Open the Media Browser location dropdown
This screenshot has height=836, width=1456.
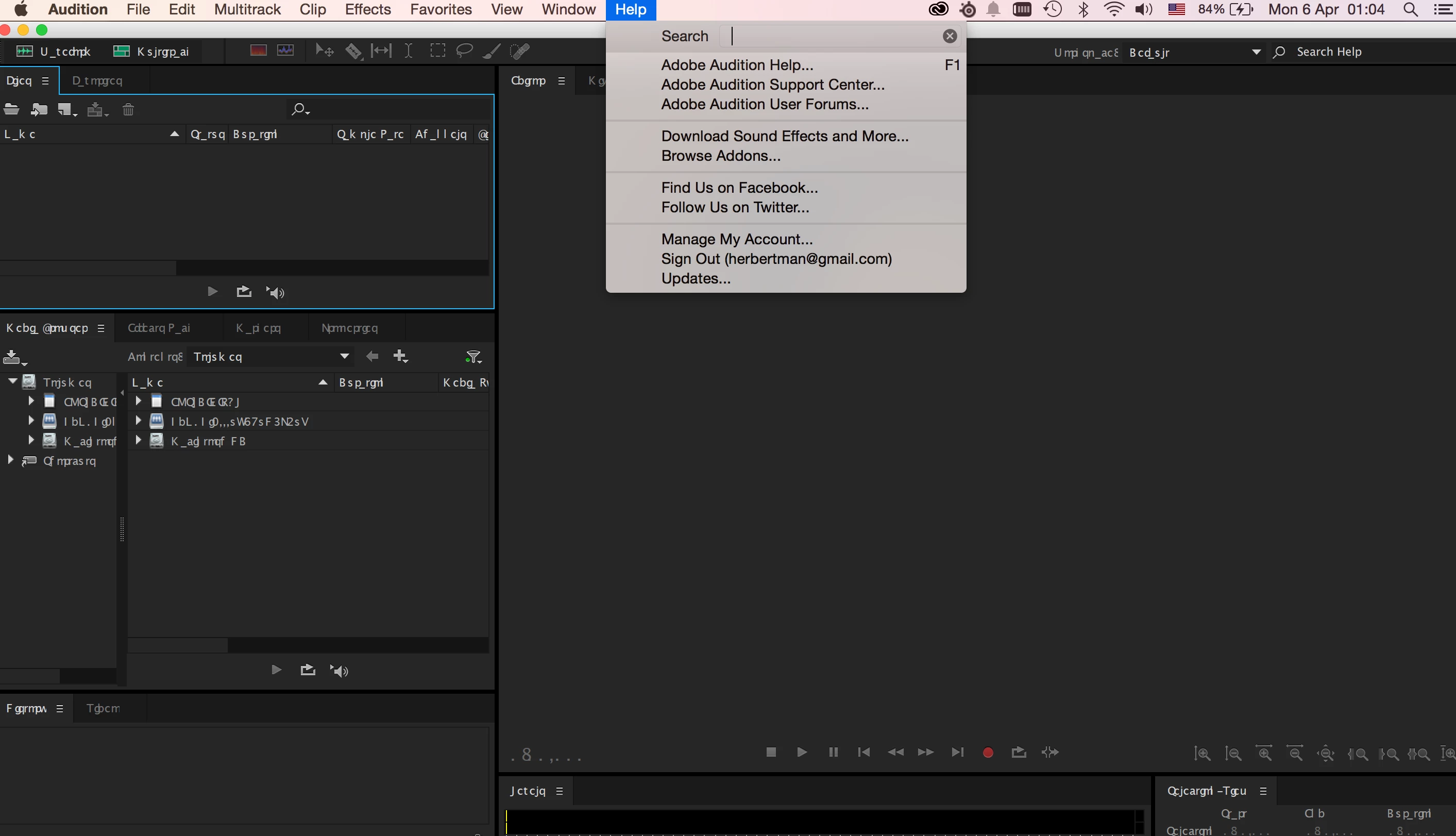pos(344,357)
